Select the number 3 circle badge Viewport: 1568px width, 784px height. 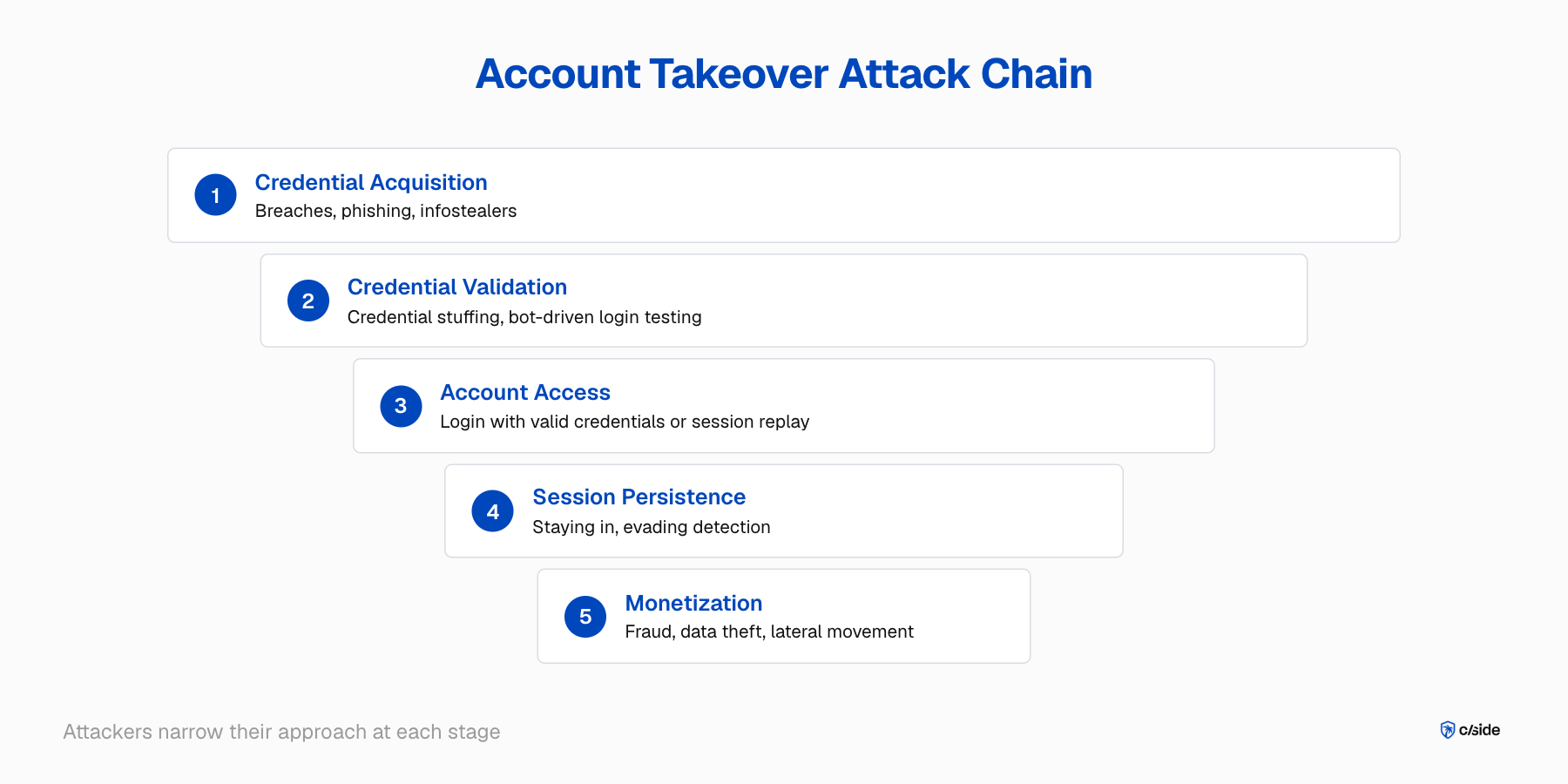click(x=401, y=406)
